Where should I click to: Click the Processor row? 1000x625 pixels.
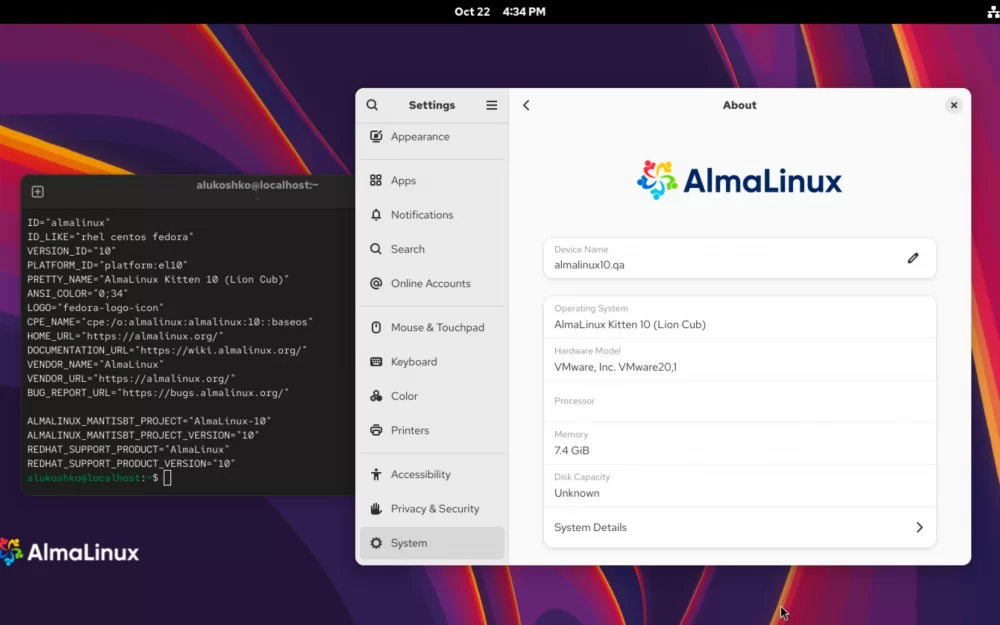coord(739,401)
